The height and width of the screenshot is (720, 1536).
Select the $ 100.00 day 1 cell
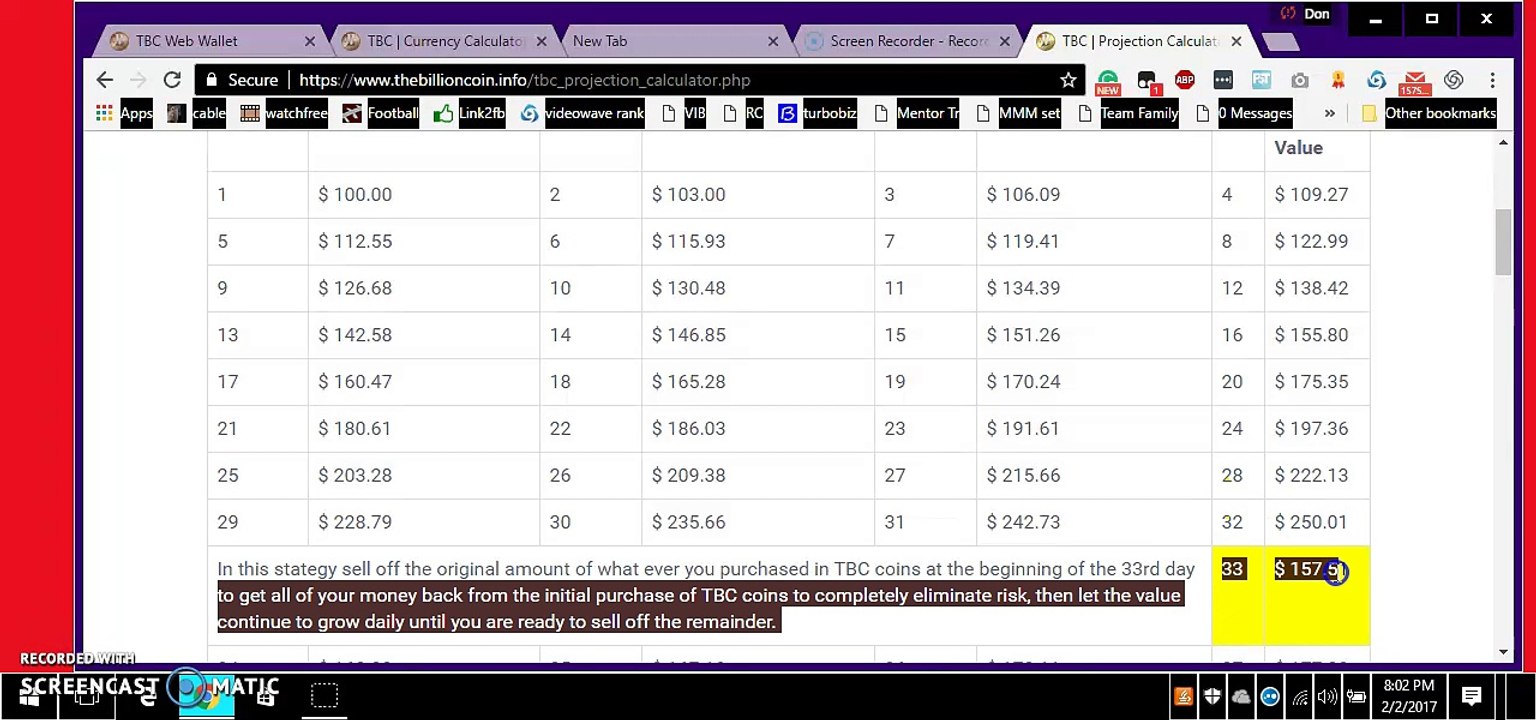tap(424, 195)
